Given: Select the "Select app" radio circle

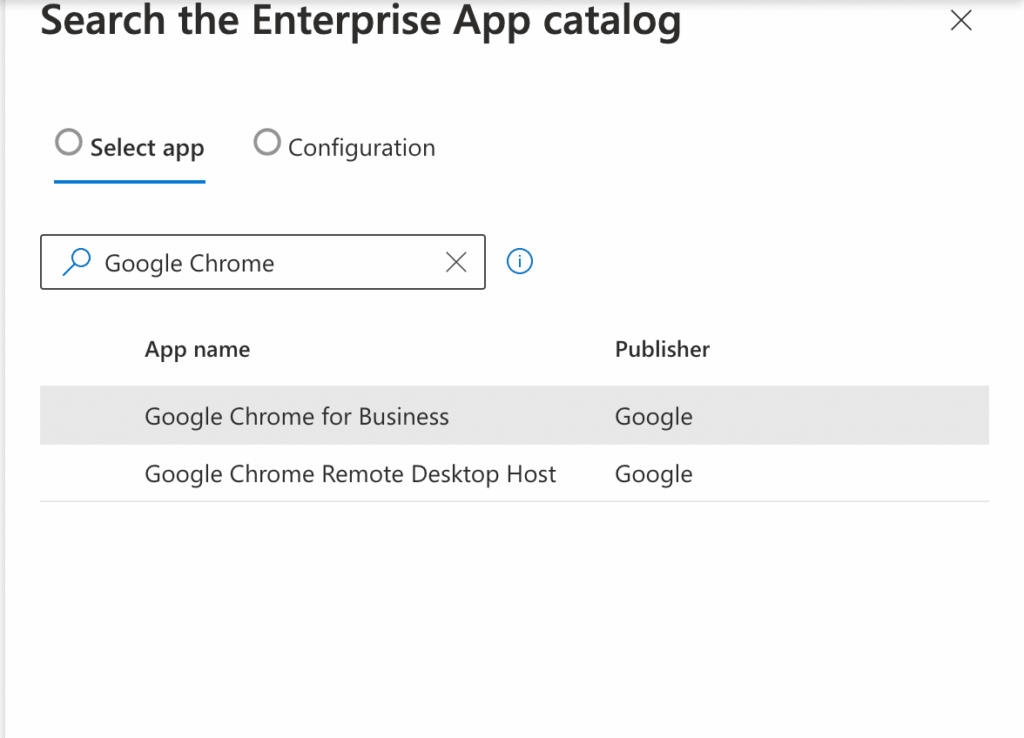Looking at the screenshot, I should click(68, 142).
